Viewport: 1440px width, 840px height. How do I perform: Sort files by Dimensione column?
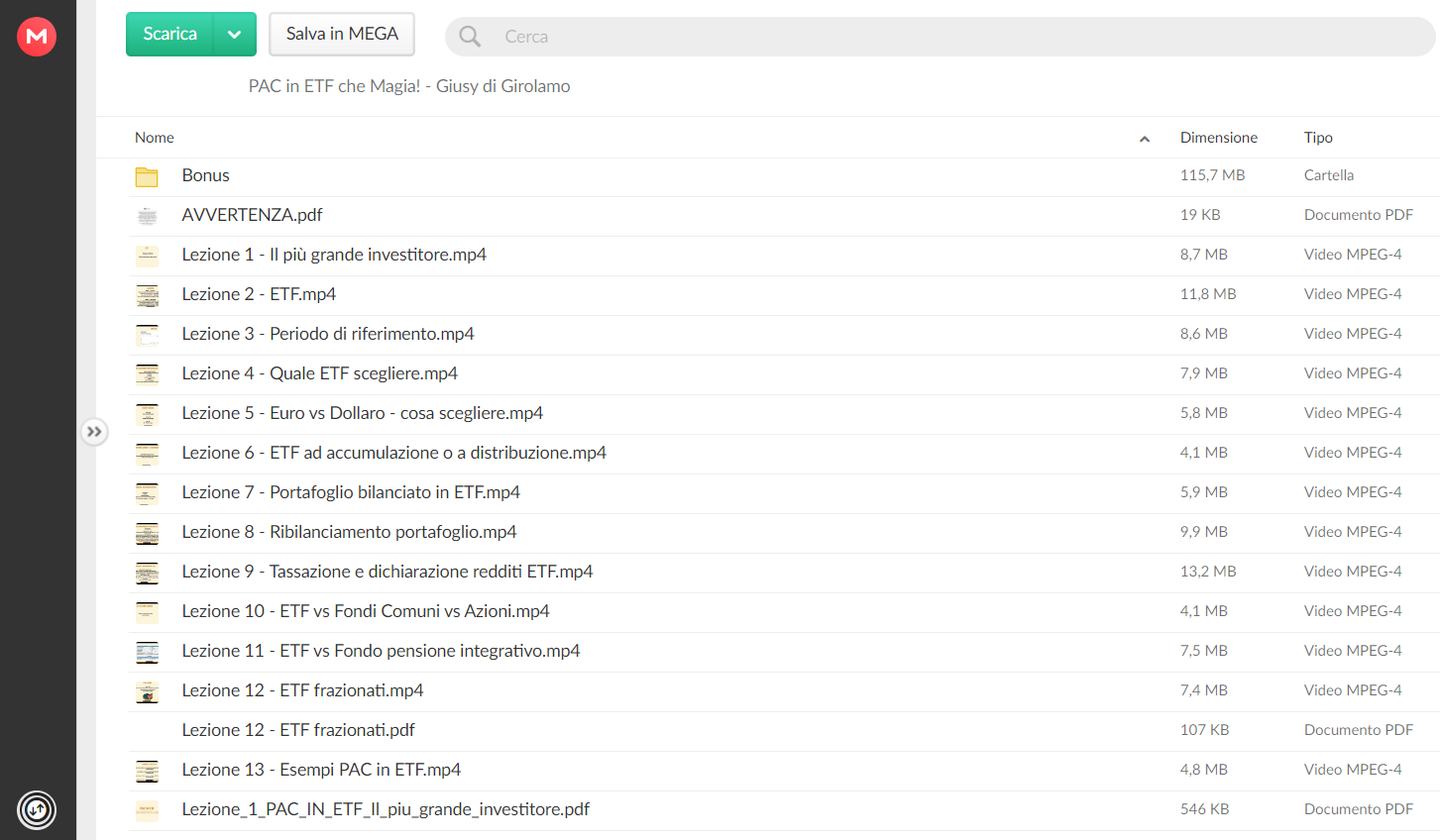pyautogui.click(x=1218, y=138)
